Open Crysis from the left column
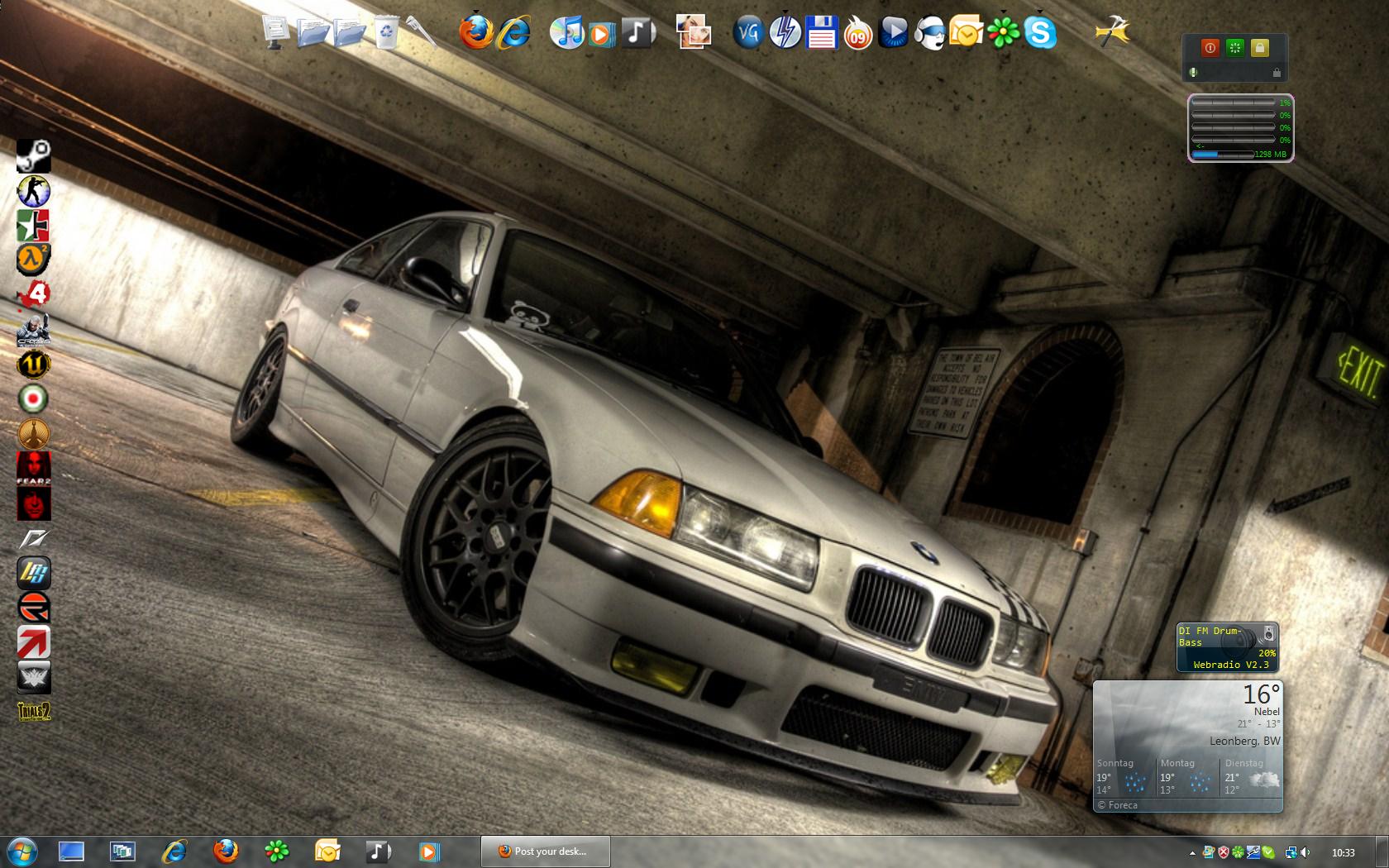Image resolution: width=1389 pixels, height=868 pixels. pyautogui.click(x=34, y=330)
